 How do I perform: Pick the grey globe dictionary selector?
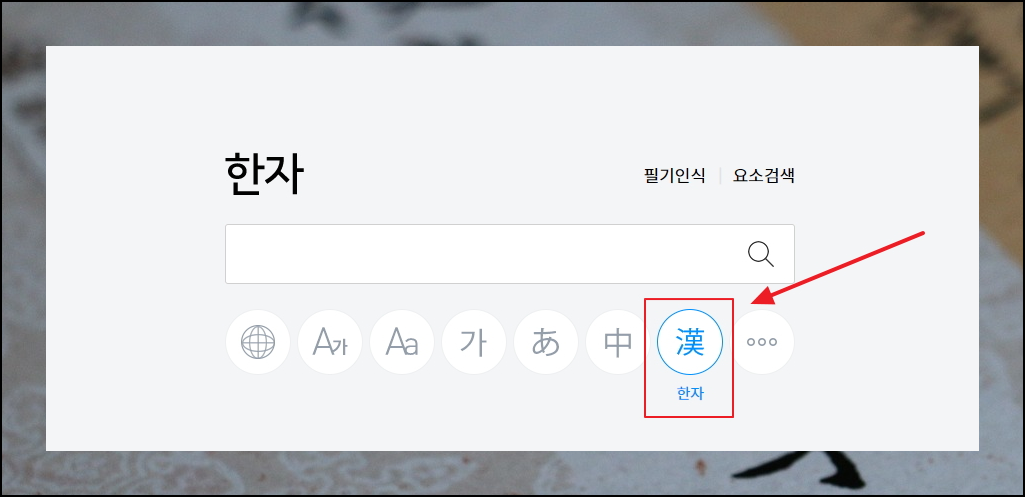tap(258, 342)
